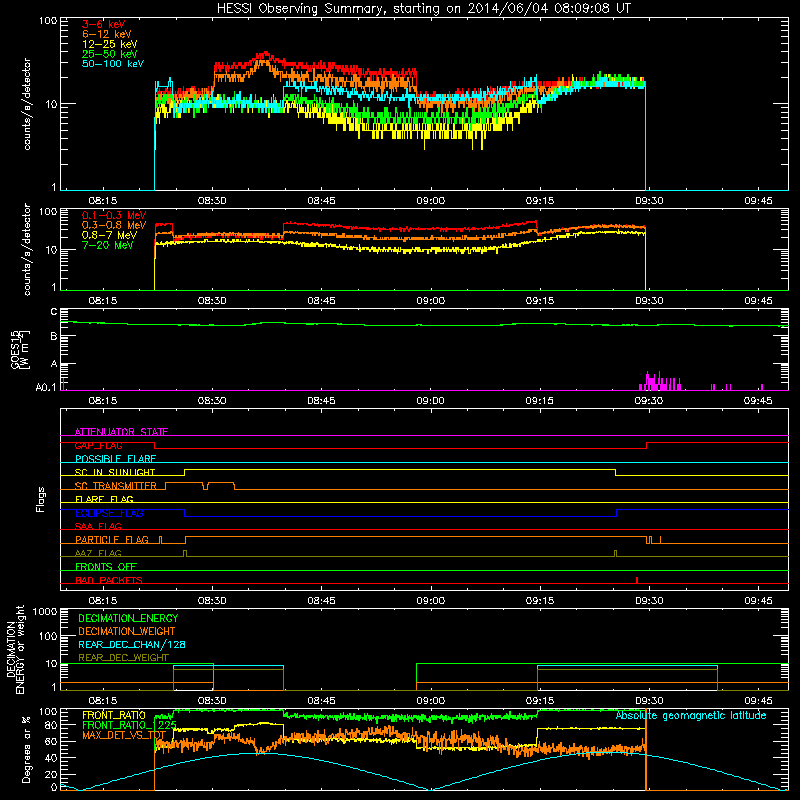Select the FLARE_FLAG label
The width and height of the screenshot is (800, 800).
(x=104, y=499)
